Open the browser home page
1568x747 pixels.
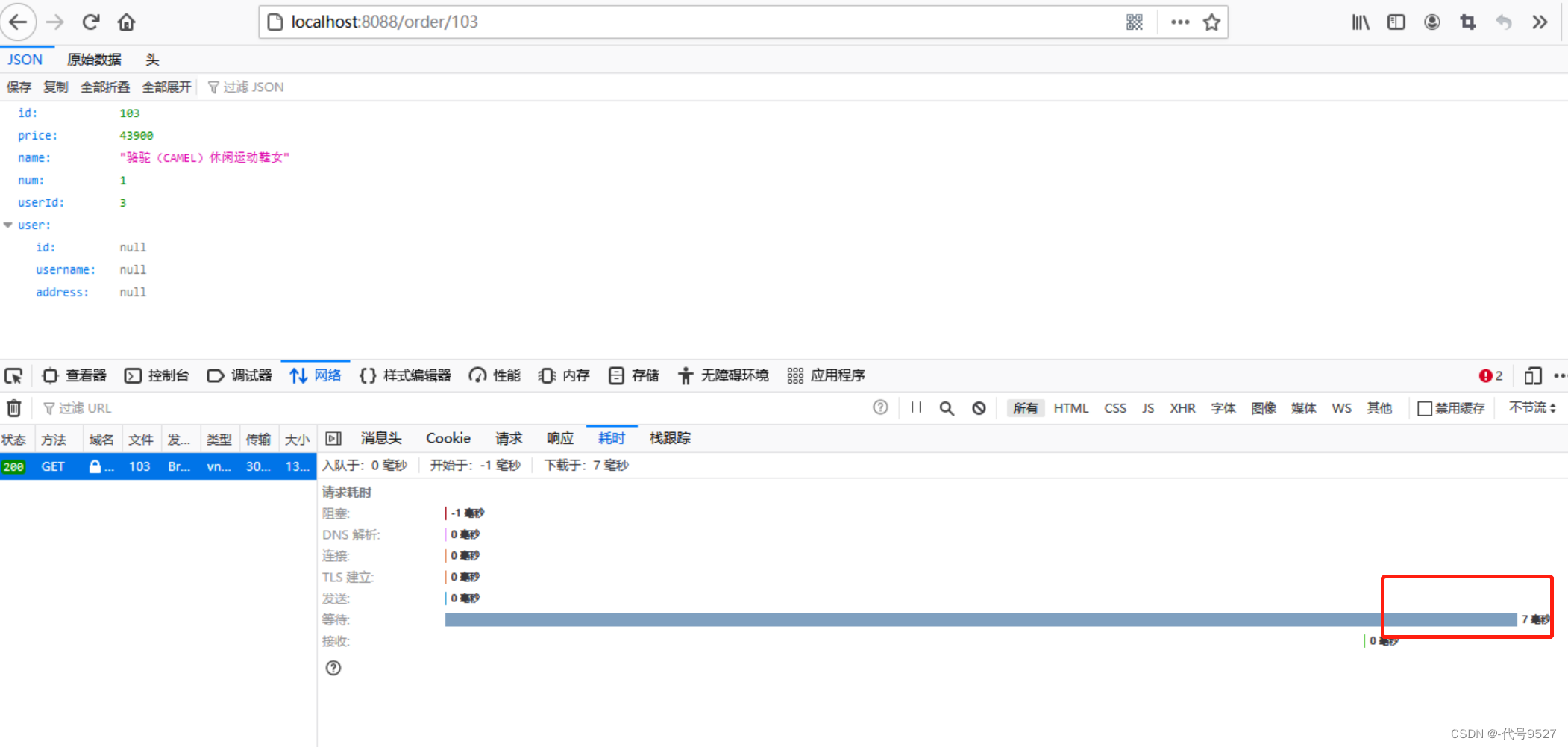[126, 22]
